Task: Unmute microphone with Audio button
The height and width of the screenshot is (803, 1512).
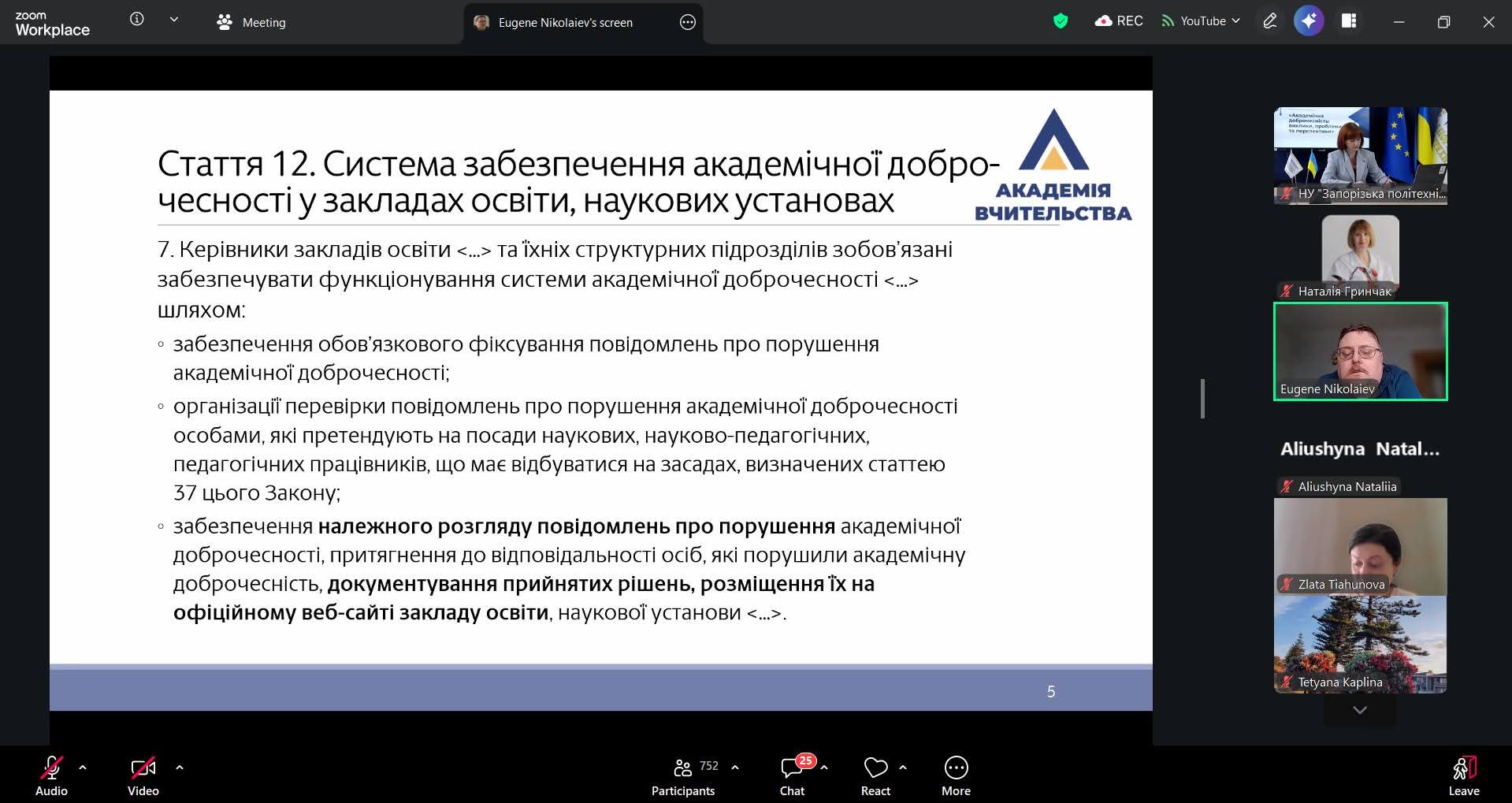Action: [52, 776]
